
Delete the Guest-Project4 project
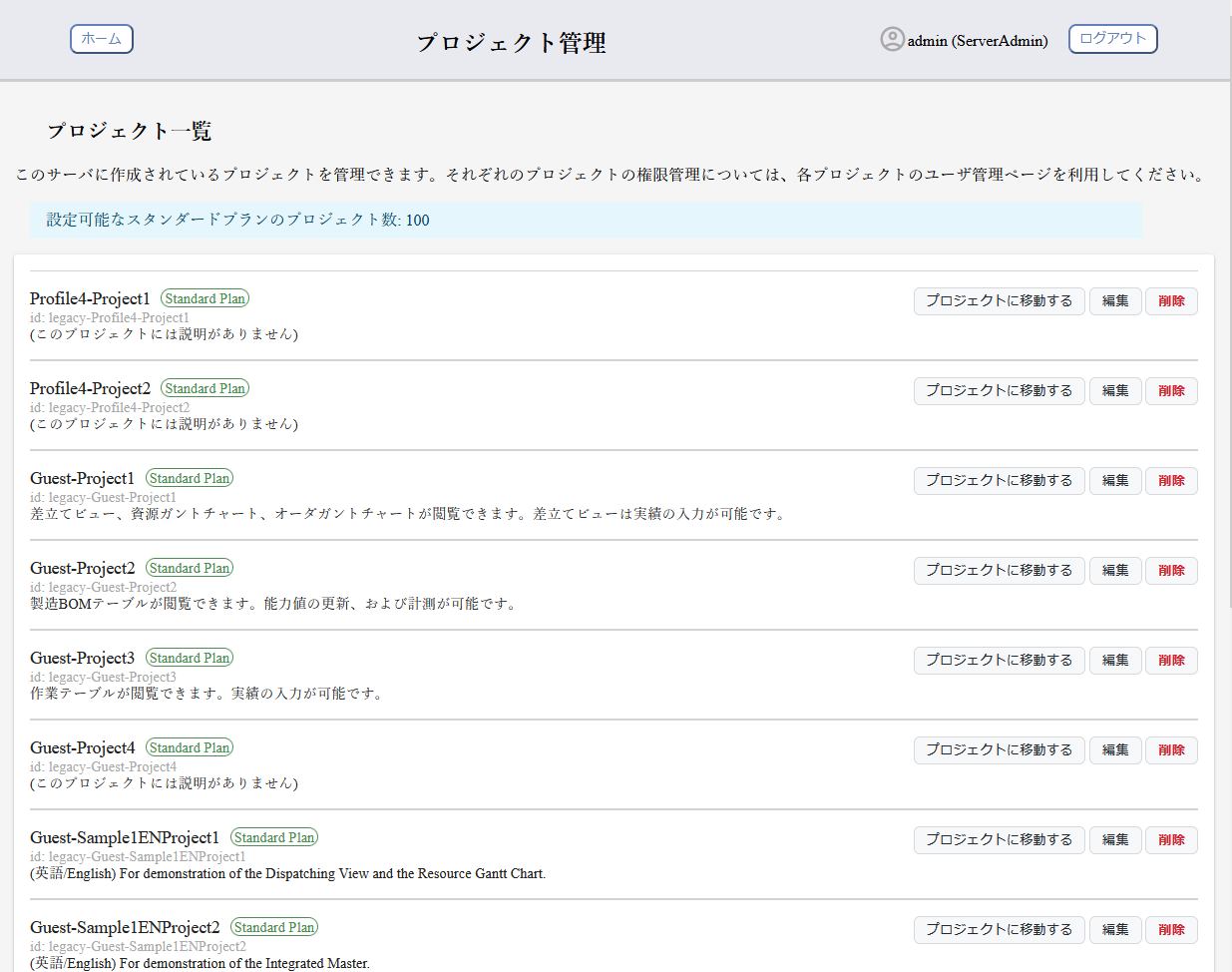(x=1171, y=749)
